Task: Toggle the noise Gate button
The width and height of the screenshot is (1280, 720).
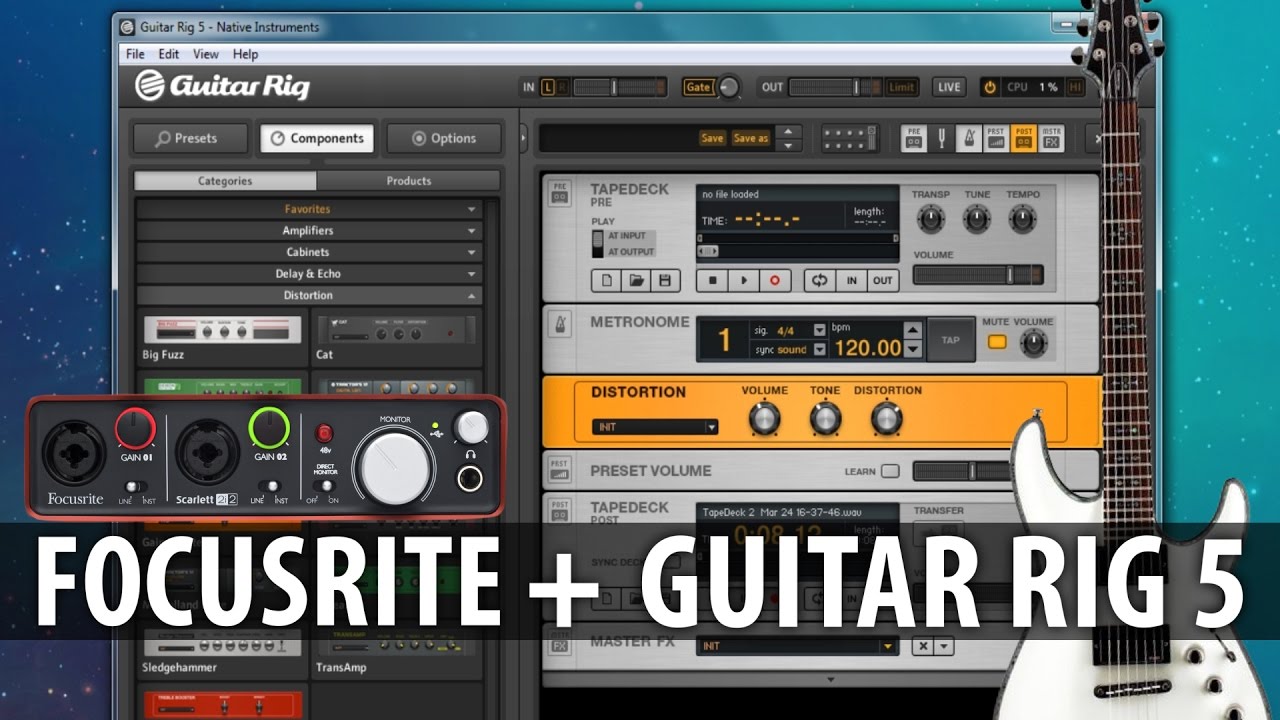Action: [x=698, y=87]
